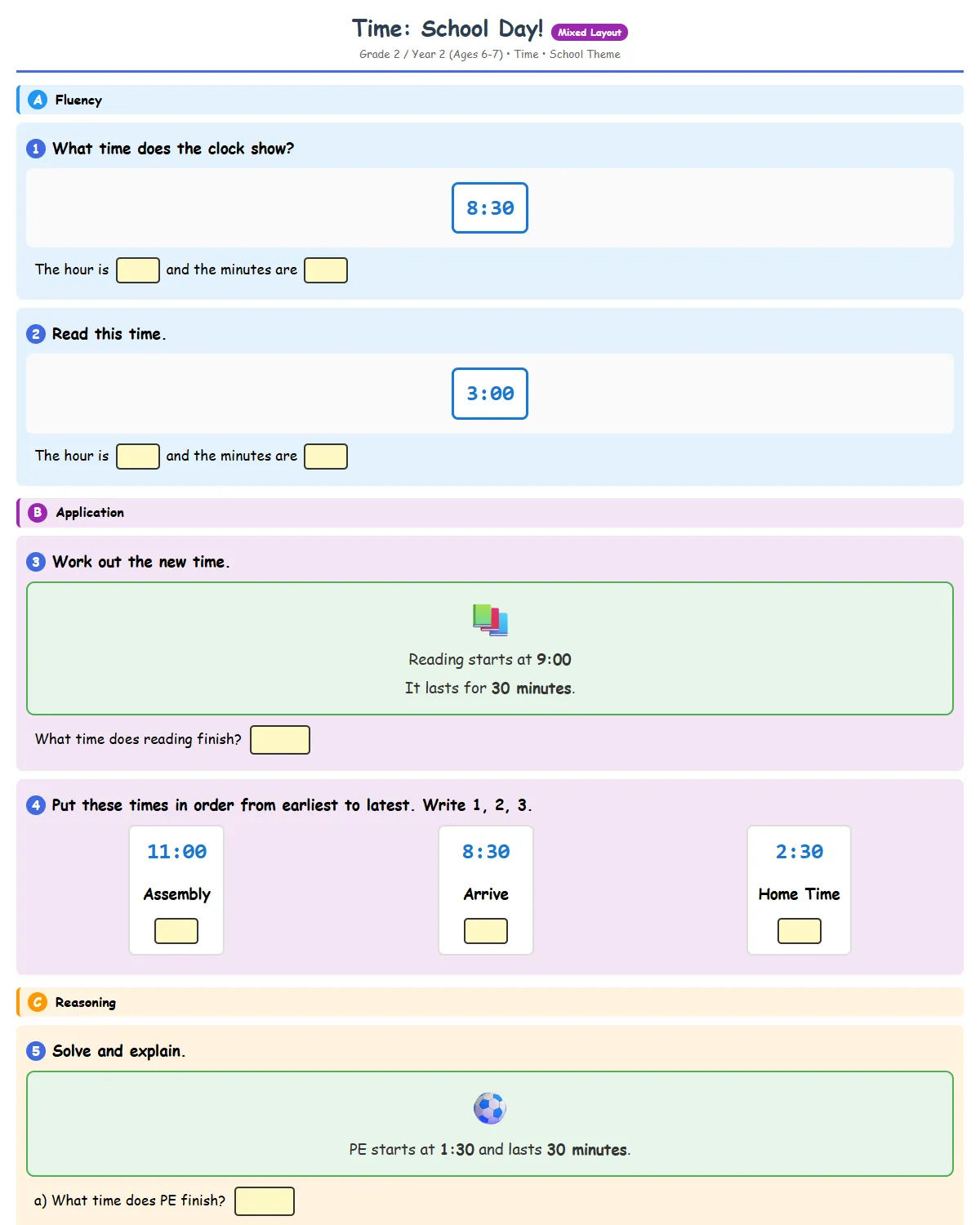Click the answer box under Home Time
The width and height of the screenshot is (980, 1225).
tap(800, 931)
